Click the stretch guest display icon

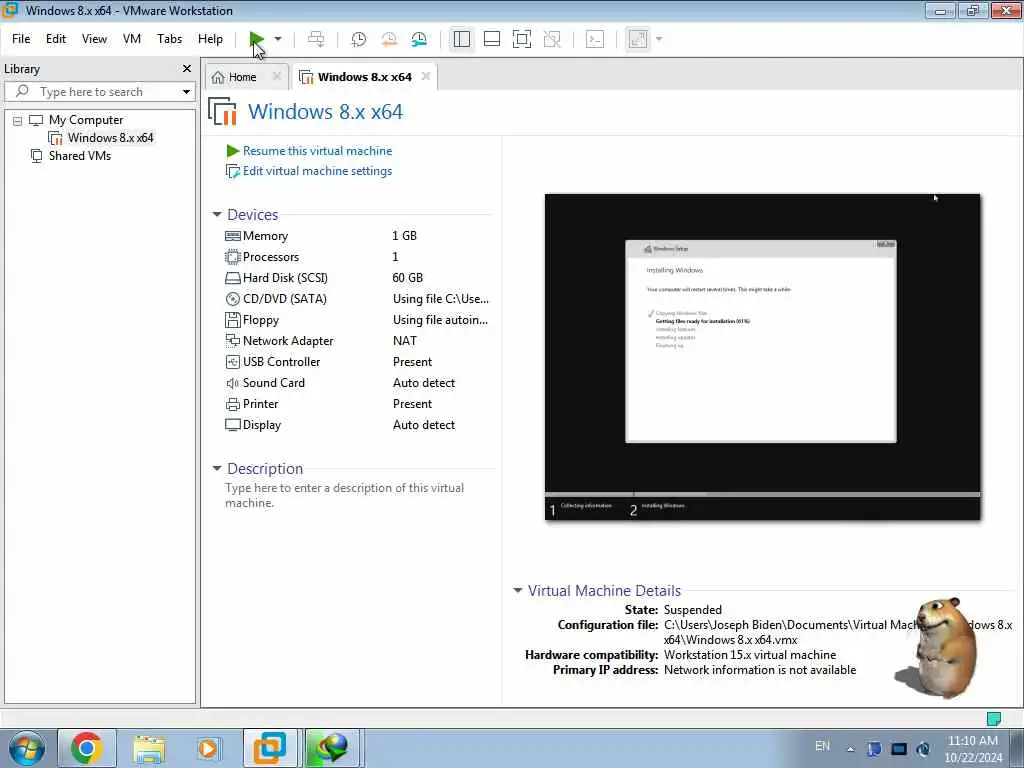tap(638, 39)
